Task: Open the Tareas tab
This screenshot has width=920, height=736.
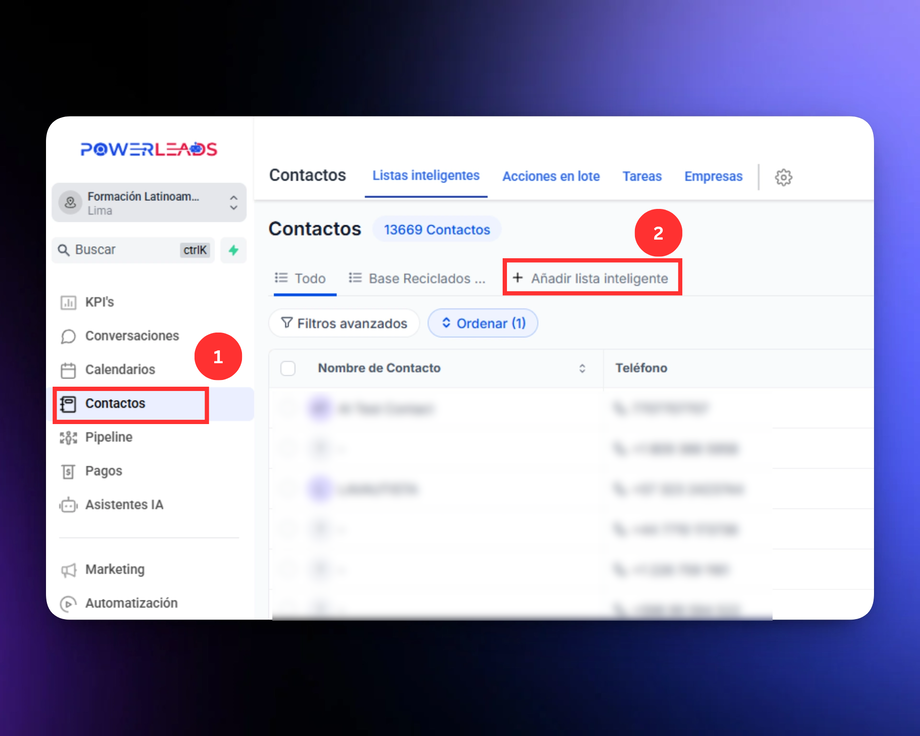Action: [x=642, y=177]
